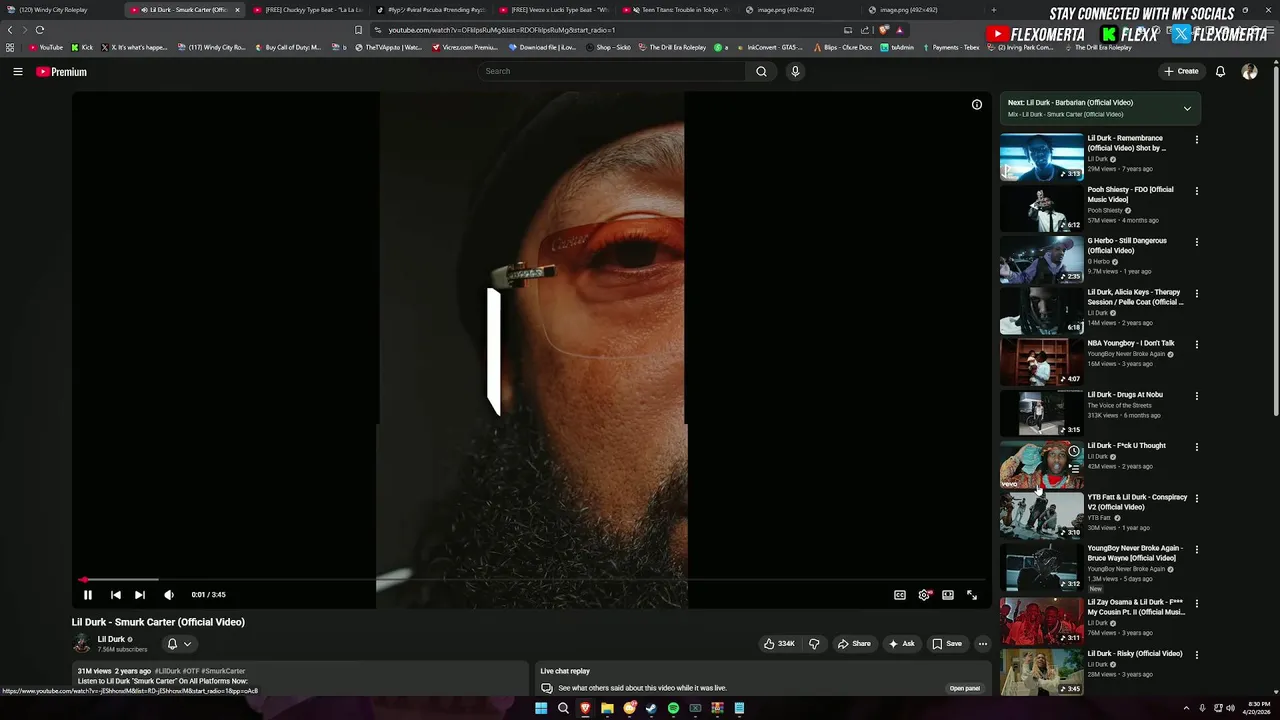Open options for Lil Durk - Drugs At Nobu
1280x720 pixels.
coord(1196,396)
